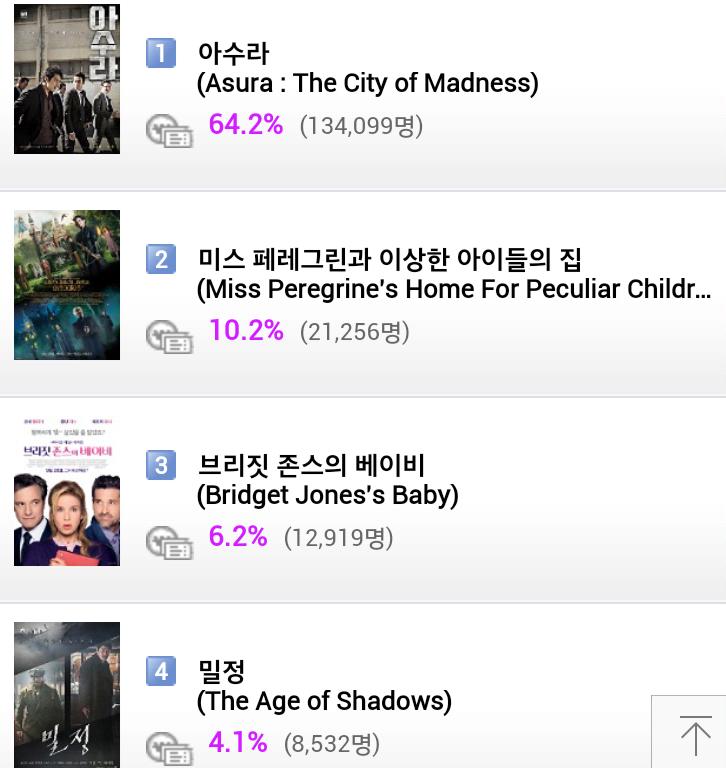726x768 pixels.
Task: Select the 미스 페레그린과 이상한 아이들의 집 title
Action: coord(389,260)
